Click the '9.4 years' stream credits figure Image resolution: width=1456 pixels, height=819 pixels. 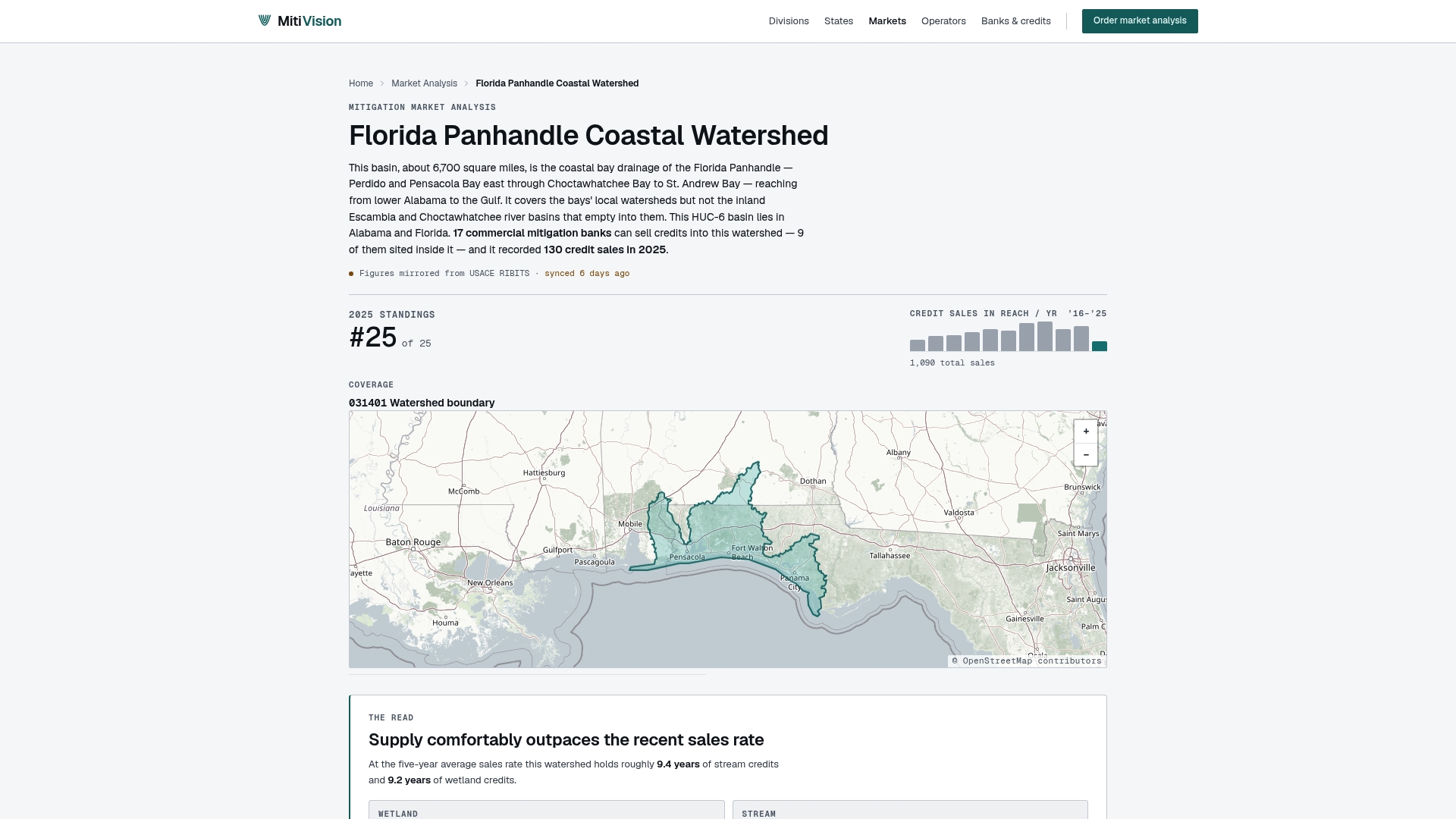point(678,764)
